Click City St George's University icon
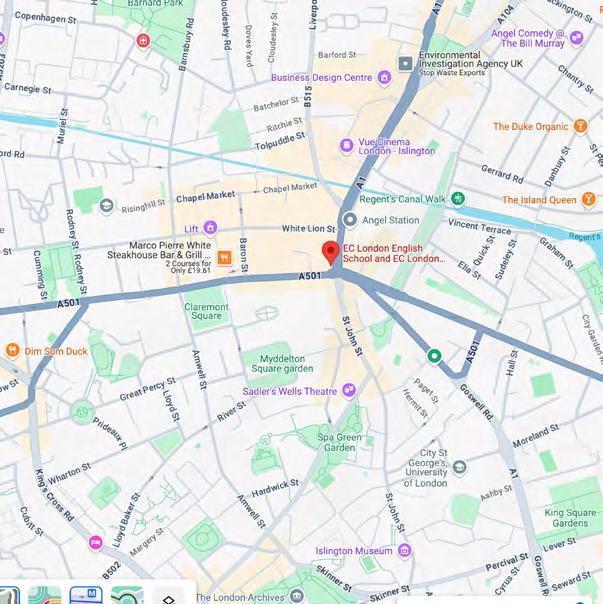The height and width of the screenshot is (604, 603). pos(459,467)
